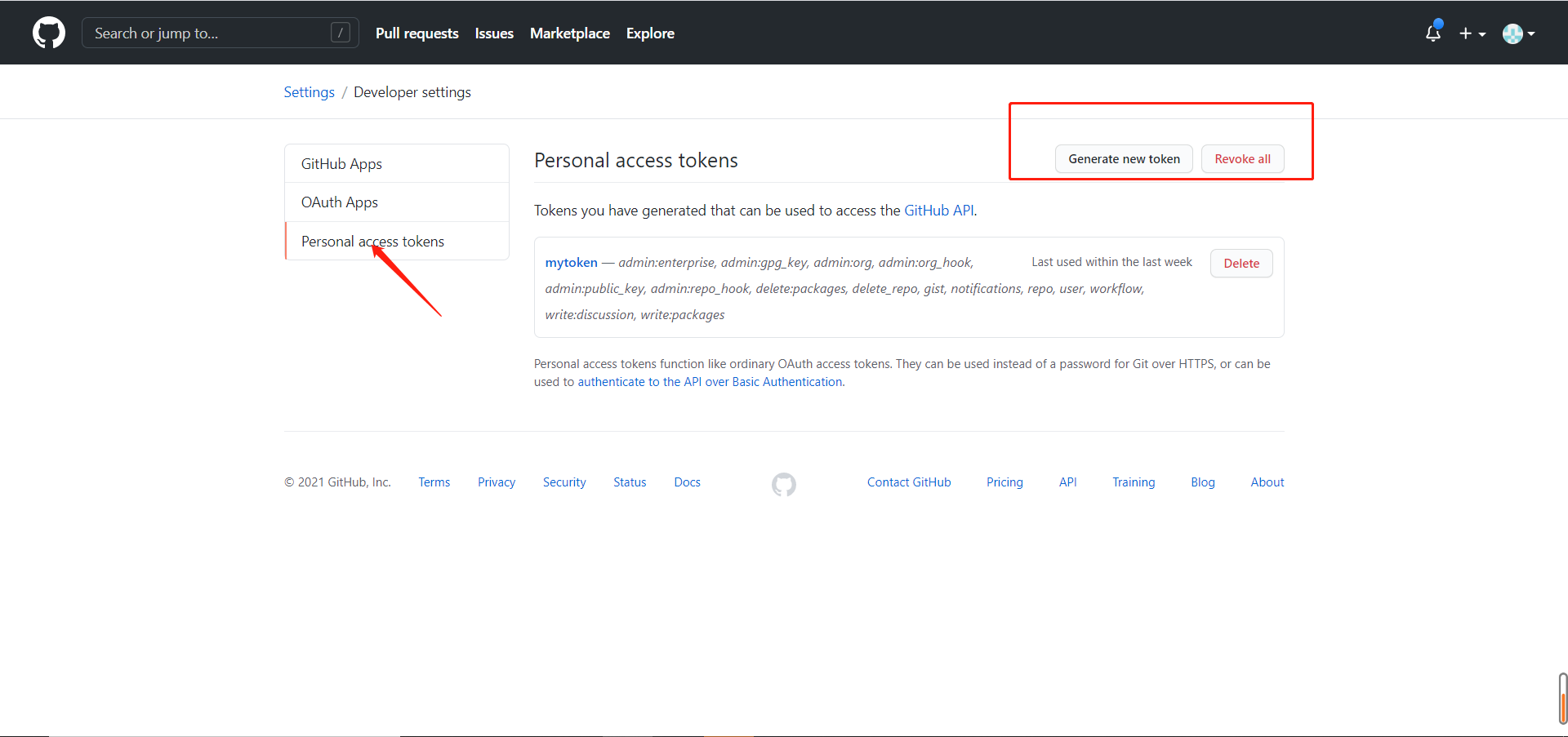Open the Docs footer link

[x=688, y=482]
